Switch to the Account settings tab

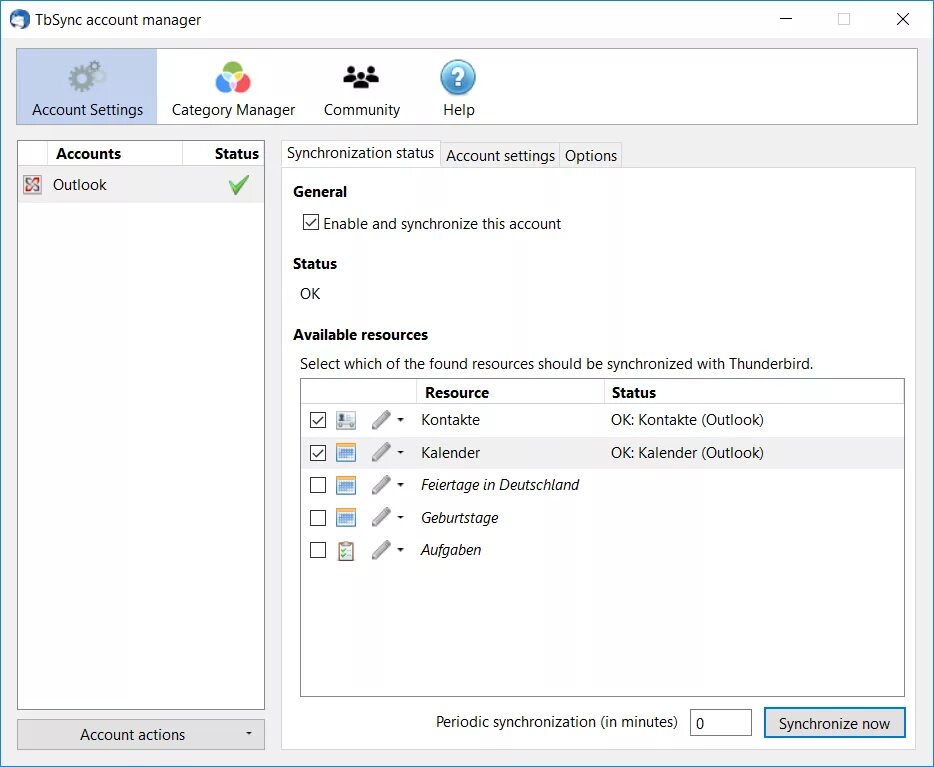[x=500, y=155]
